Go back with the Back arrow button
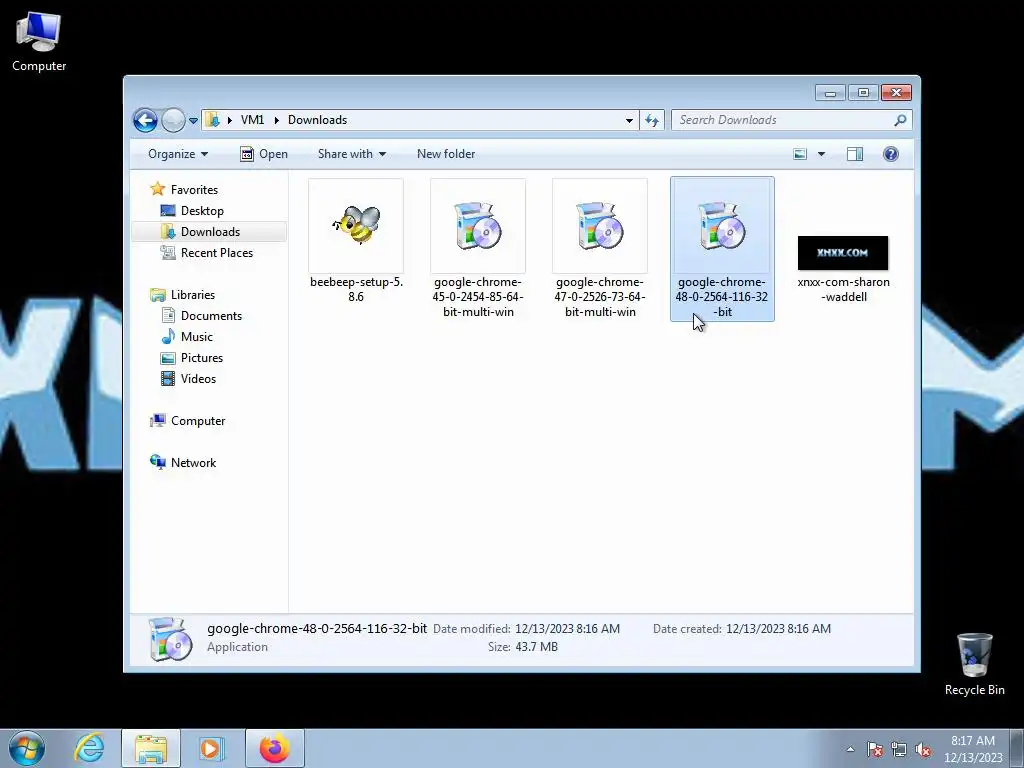Viewport: 1024px width, 768px height. (146, 120)
